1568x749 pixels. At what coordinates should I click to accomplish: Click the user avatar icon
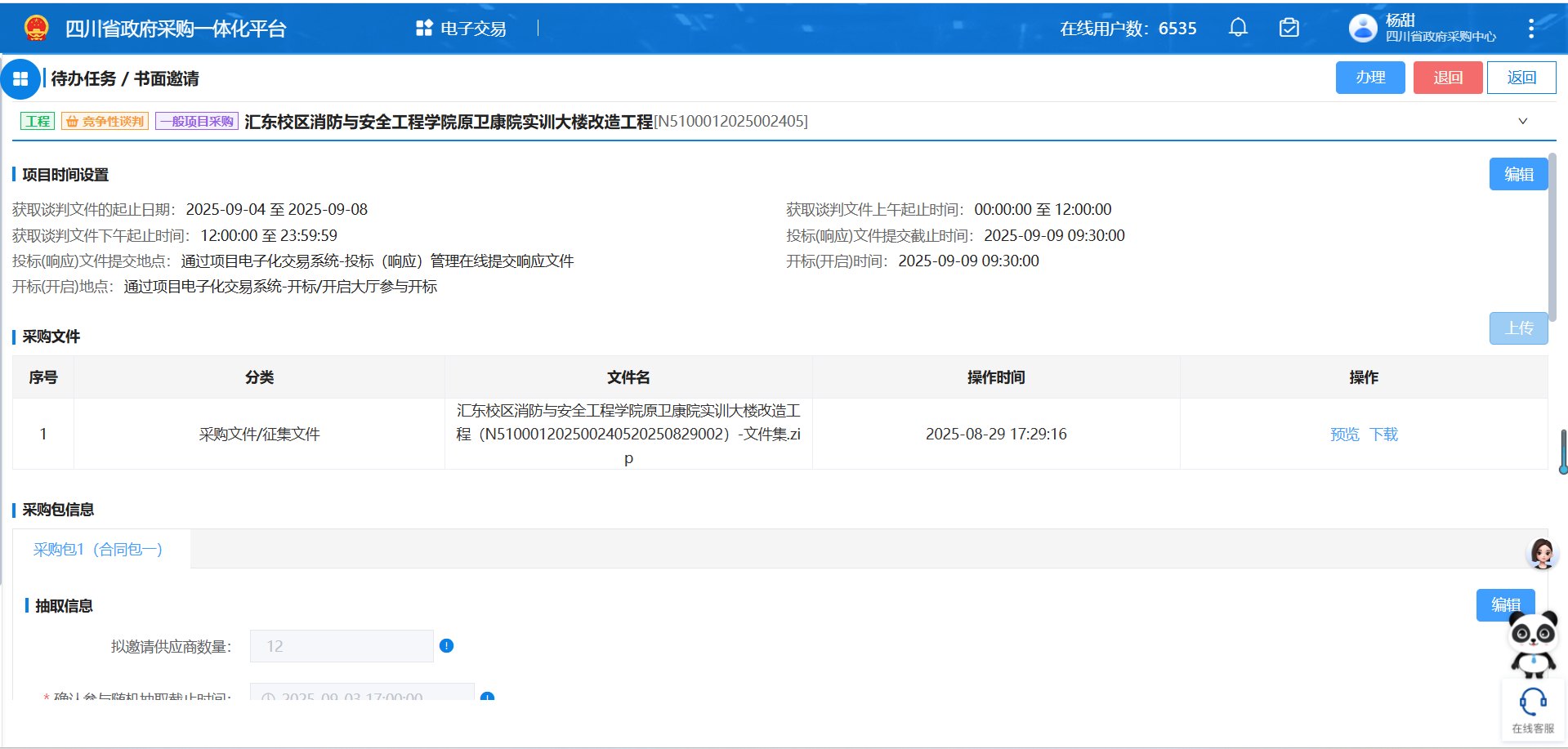click(1362, 28)
